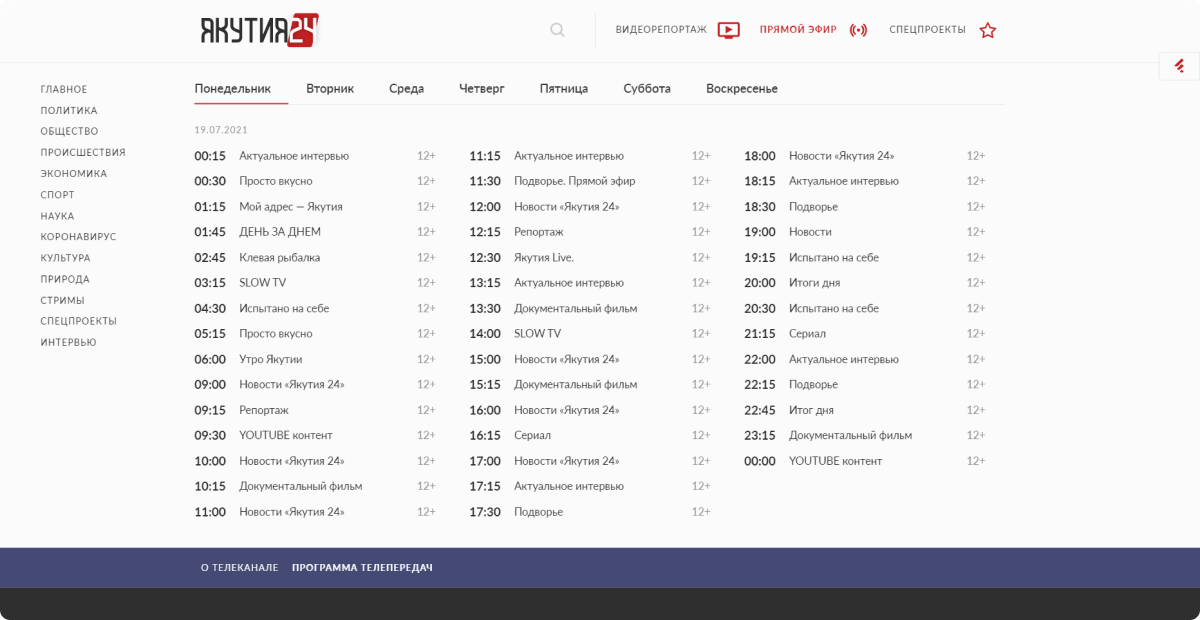The height and width of the screenshot is (620, 1200).
Task: Click Подворье. Прямой эфир program
Action: (x=575, y=181)
